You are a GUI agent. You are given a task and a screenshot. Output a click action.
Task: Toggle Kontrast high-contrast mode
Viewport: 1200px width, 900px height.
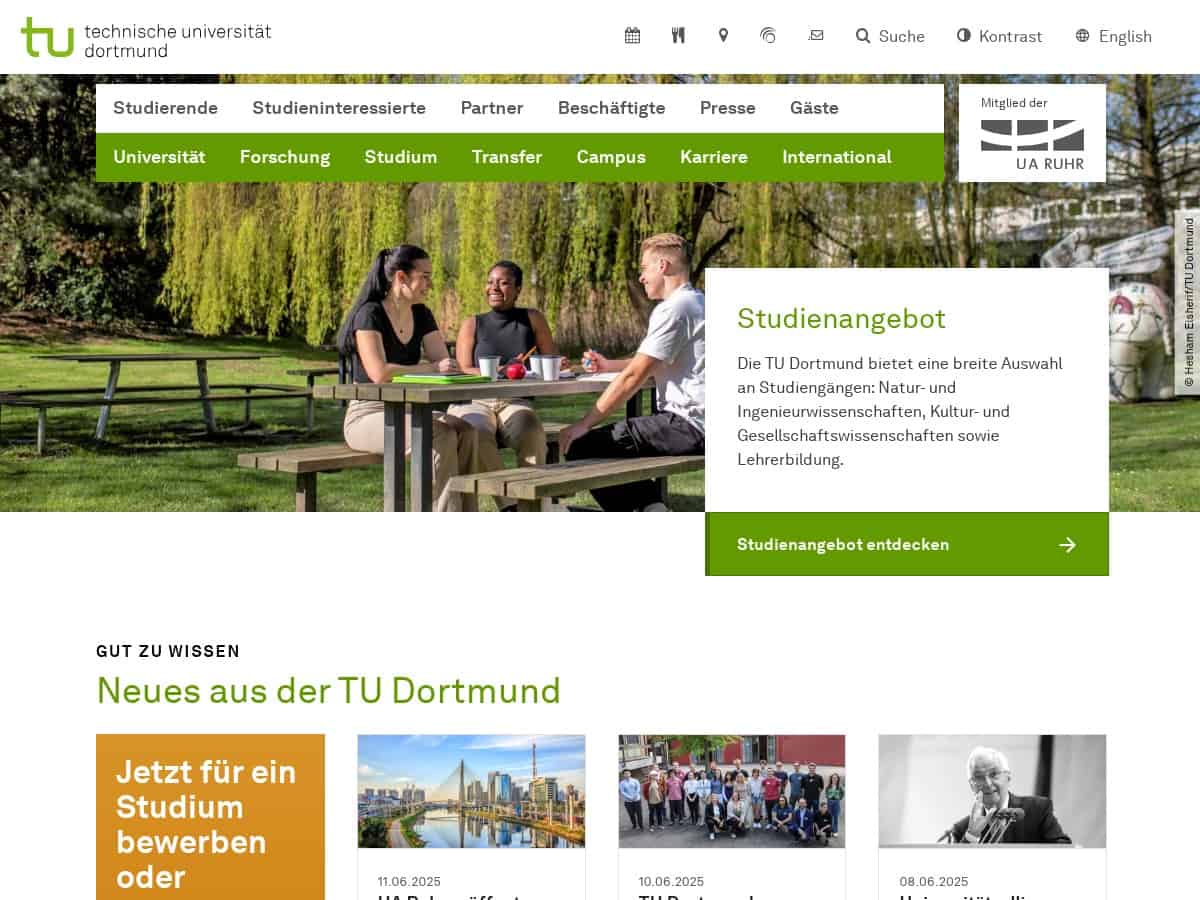coord(999,36)
